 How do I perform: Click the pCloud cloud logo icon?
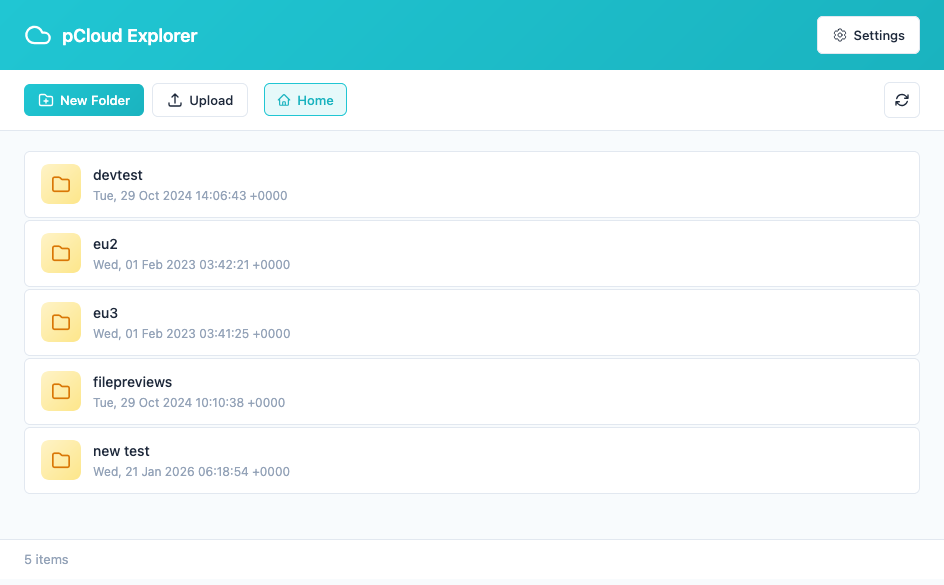(37, 34)
